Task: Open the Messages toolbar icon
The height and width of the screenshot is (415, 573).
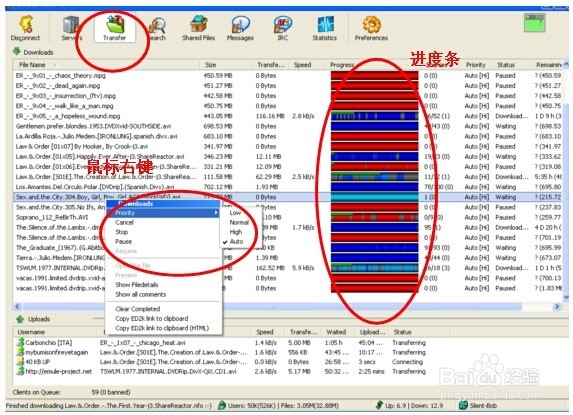Action: [x=240, y=28]
